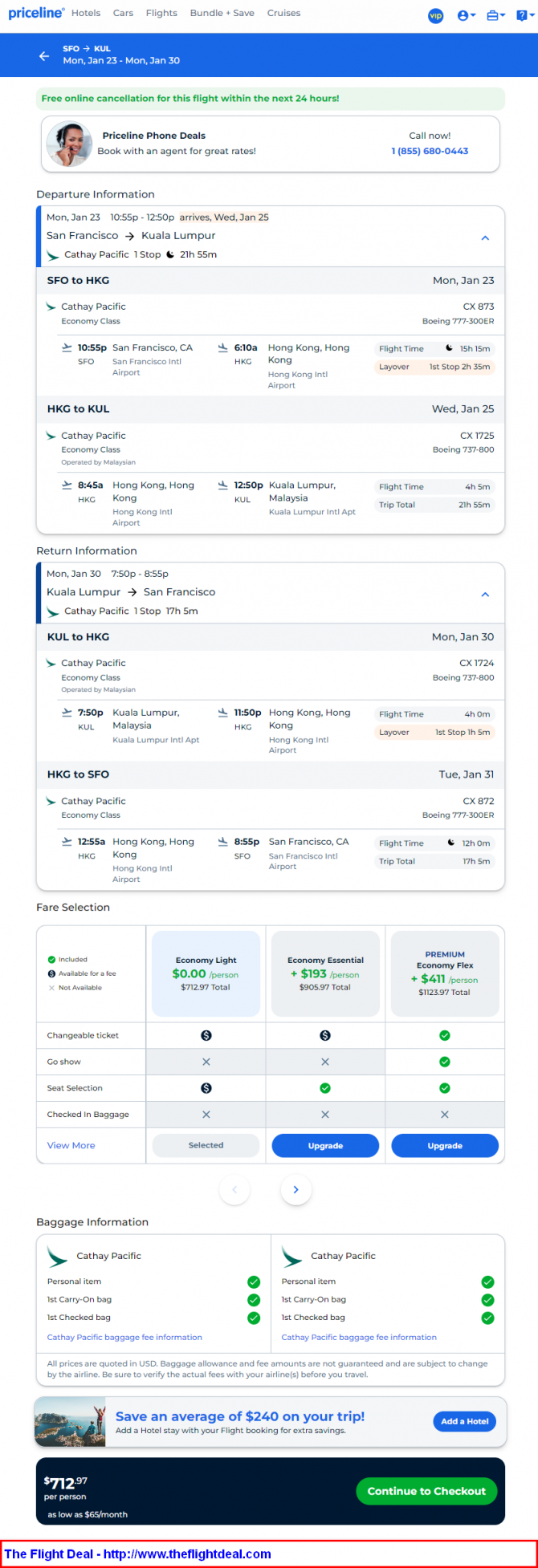
Task: Go to the Bundle + Save tab
Action: (222, 13)
